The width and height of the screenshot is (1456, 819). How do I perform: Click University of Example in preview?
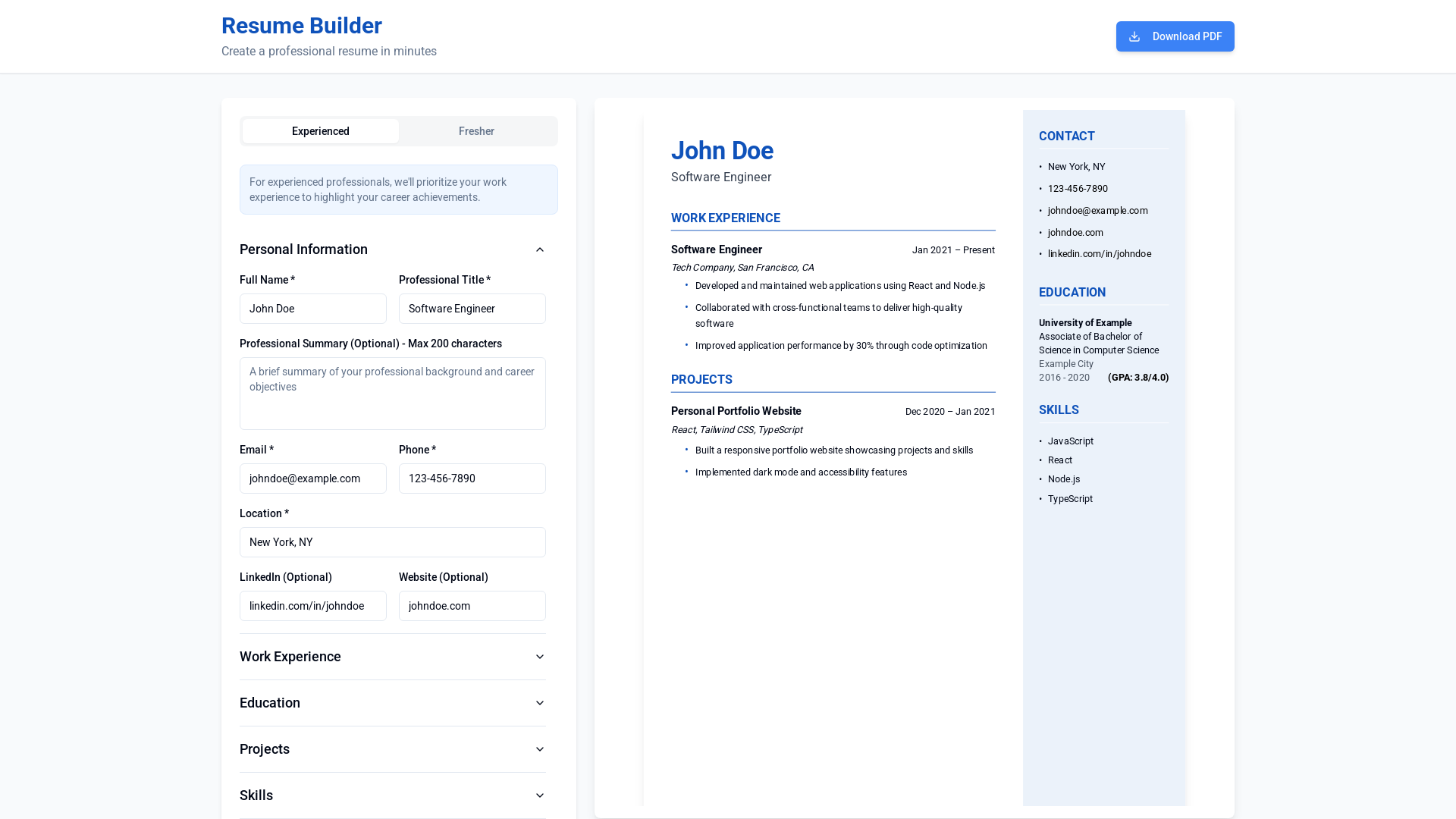(x=1085, y=323)
